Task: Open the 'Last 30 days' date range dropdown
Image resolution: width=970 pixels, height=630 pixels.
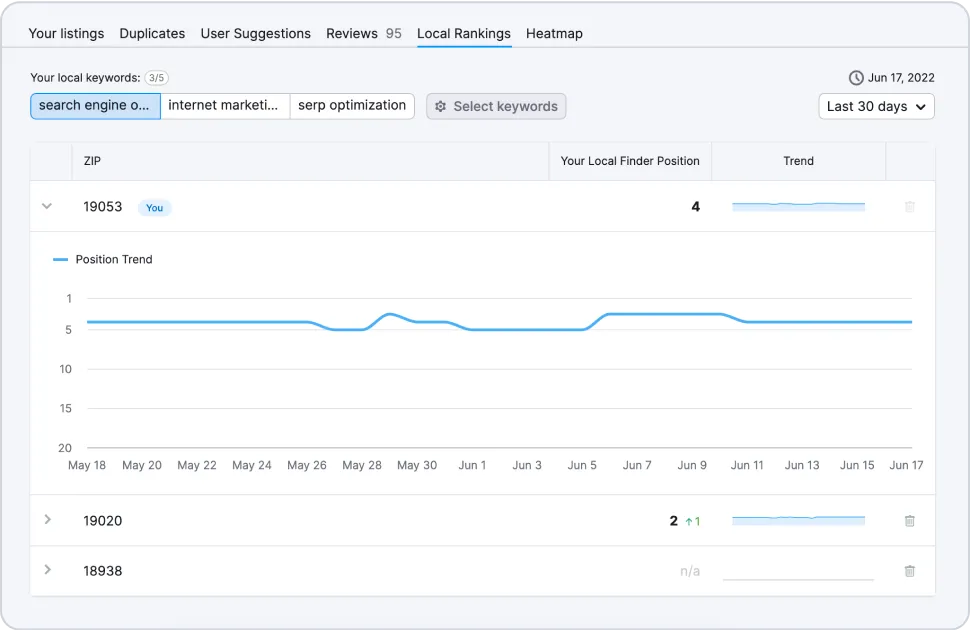Action: pyautogui.click(x=876, y=106)
